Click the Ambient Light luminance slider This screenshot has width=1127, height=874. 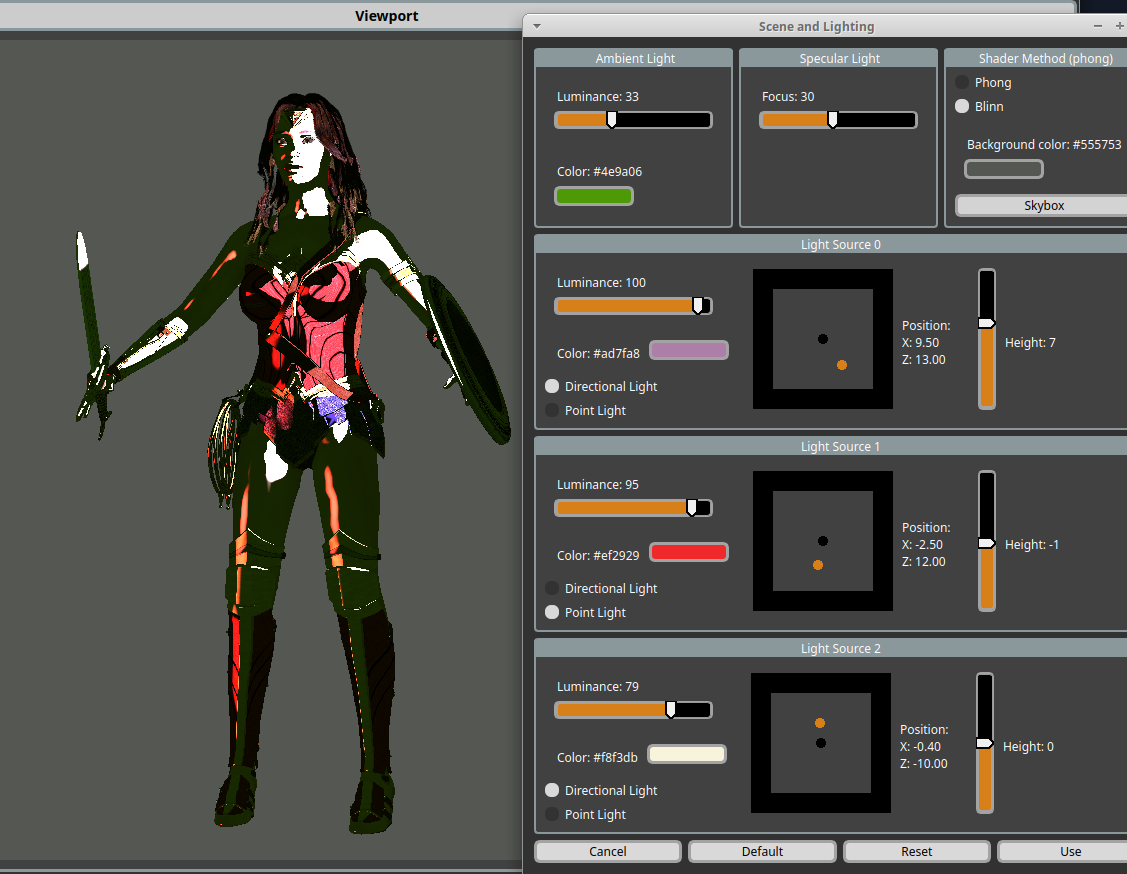633,120
